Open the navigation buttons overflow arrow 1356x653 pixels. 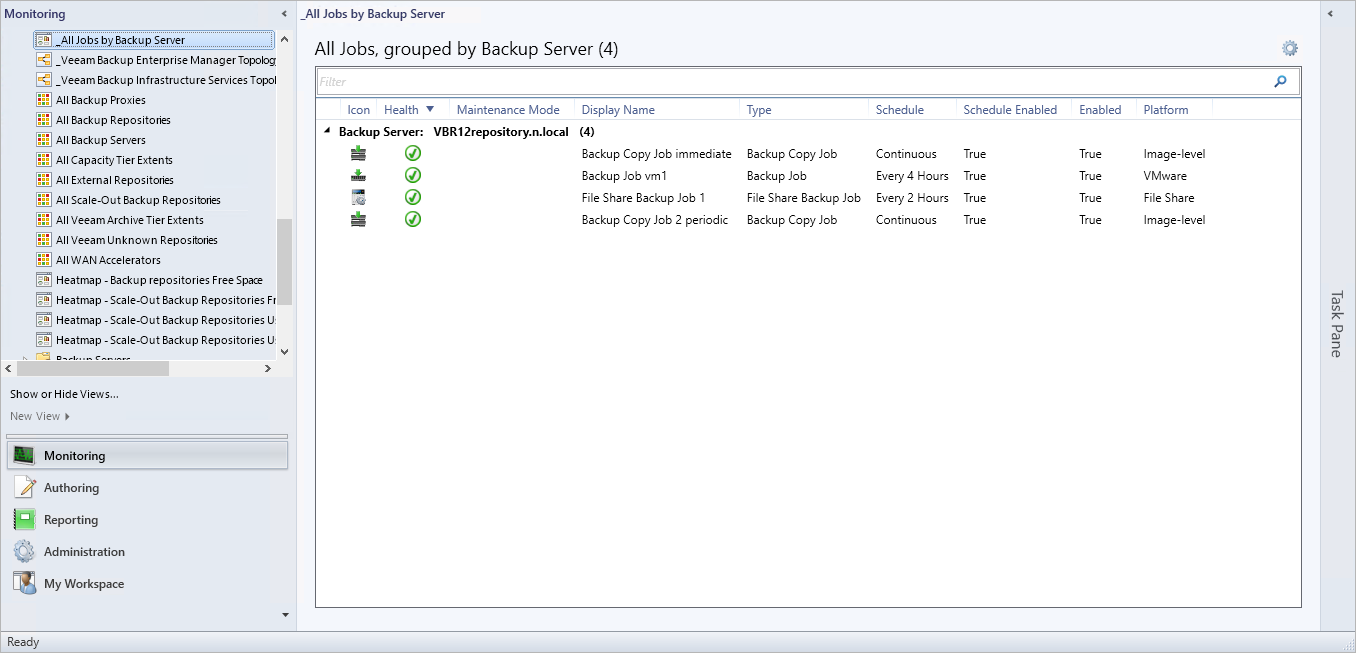click(x=285, y=615)
